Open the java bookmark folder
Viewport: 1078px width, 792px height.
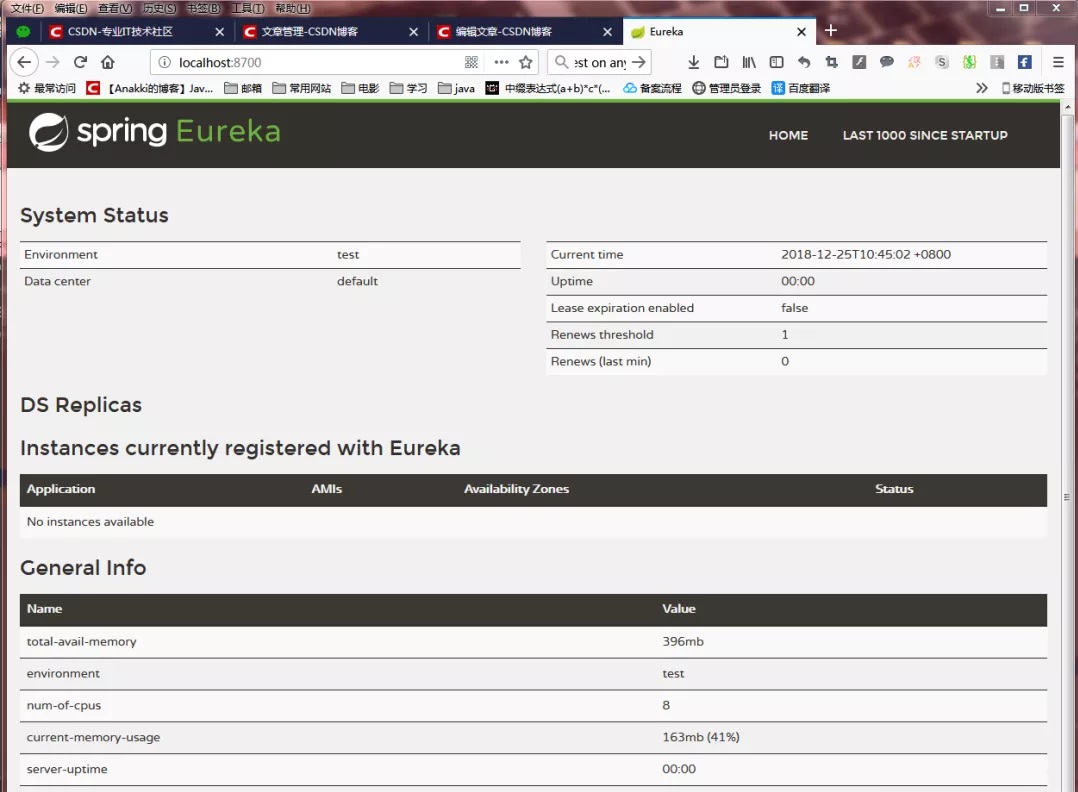pos(456,88)
